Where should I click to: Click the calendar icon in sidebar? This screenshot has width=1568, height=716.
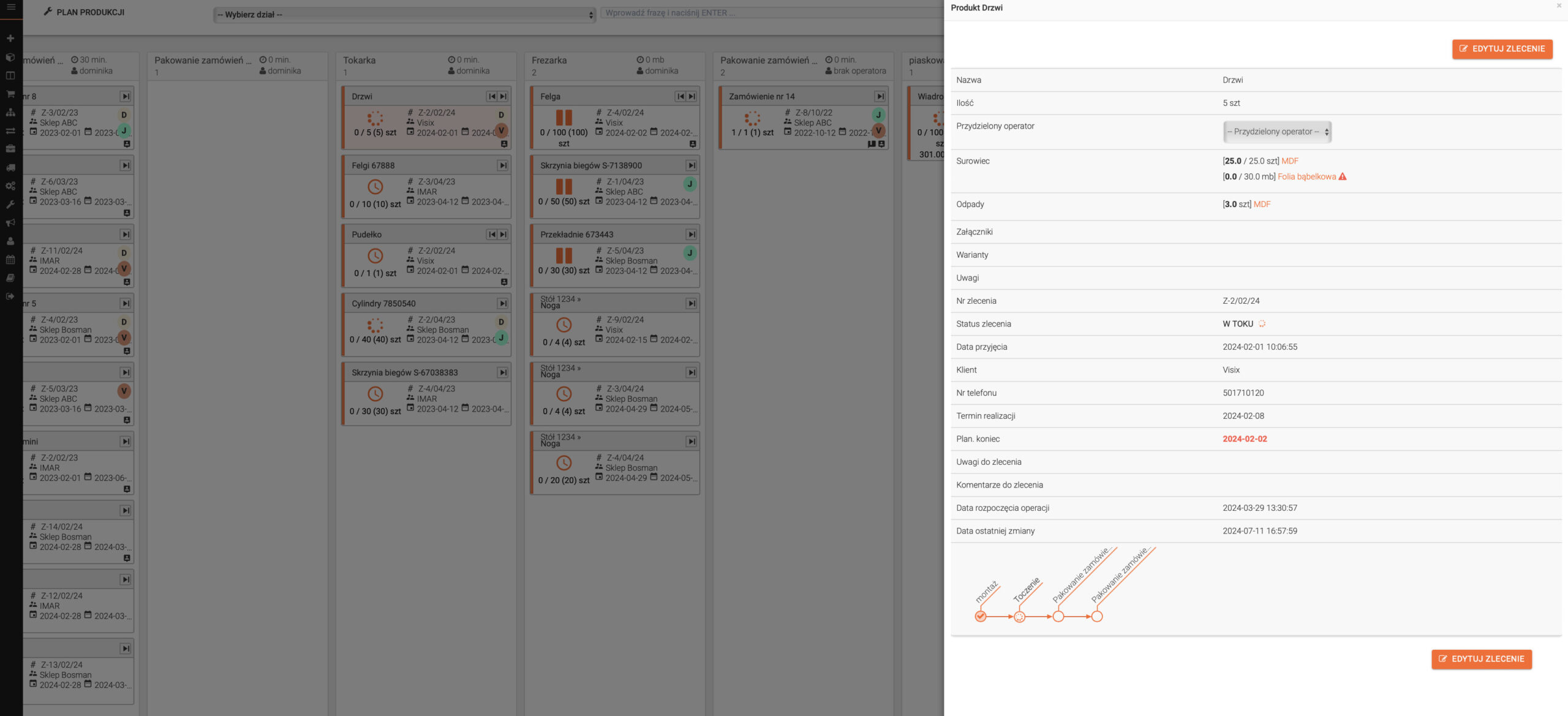point(10,260)
